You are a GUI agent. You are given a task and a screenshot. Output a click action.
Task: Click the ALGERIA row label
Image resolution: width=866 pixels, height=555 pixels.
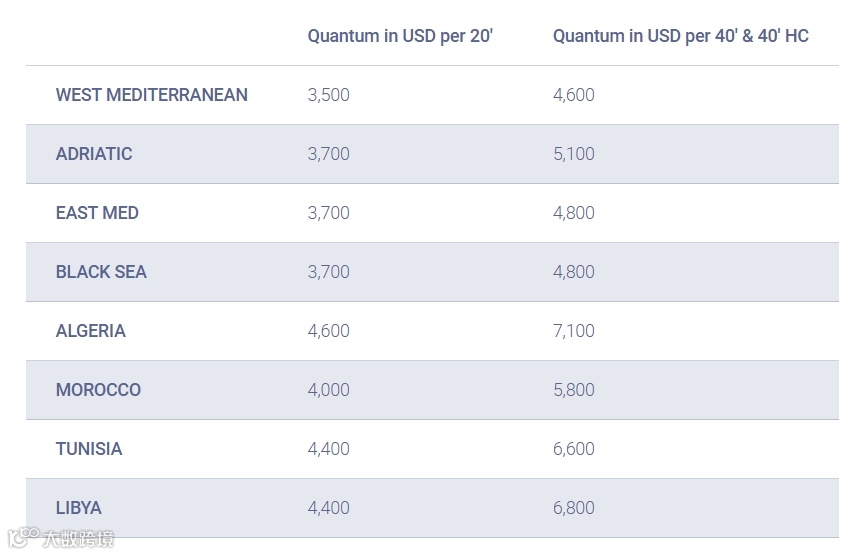91,331
